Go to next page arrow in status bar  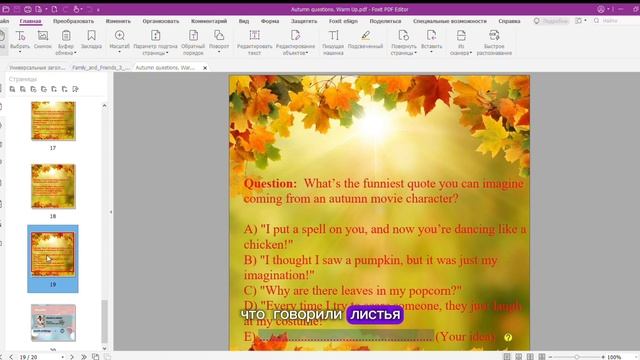pyautogui.click(x=72, y=357)
